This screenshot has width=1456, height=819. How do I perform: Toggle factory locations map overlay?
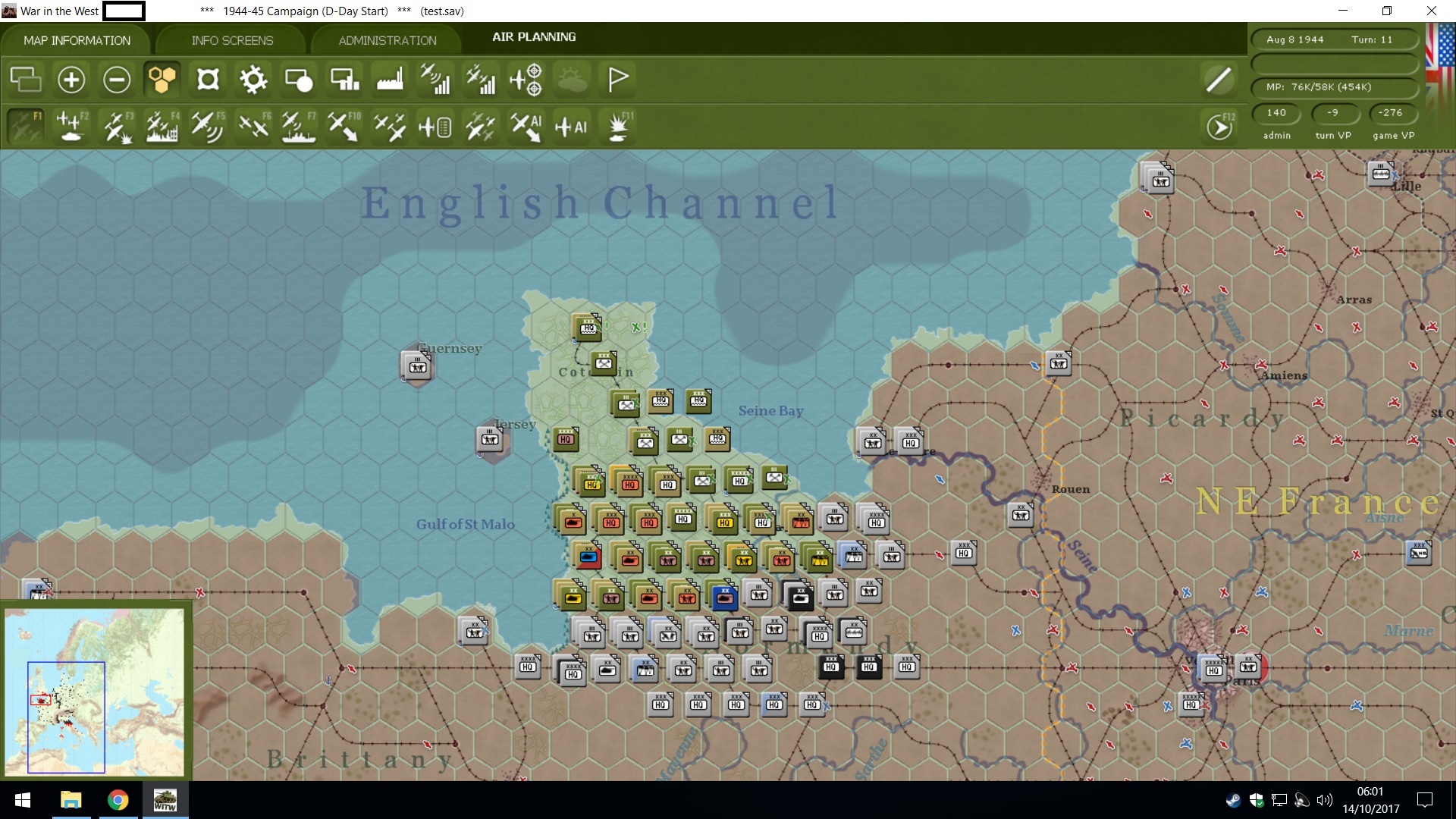pyautogui.click(x=390, y=80)
